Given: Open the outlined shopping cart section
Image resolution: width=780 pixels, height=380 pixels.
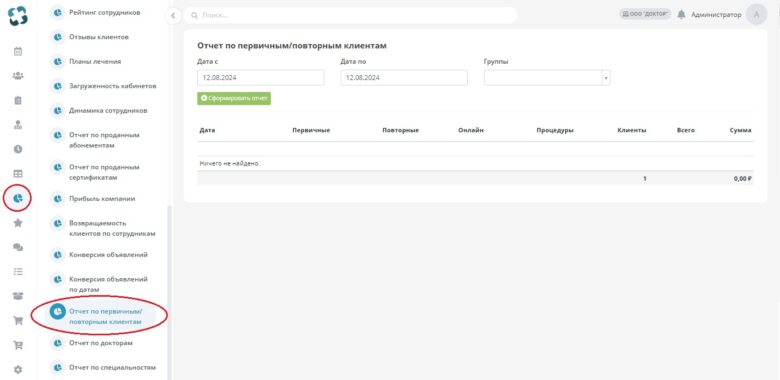Looking at the screenshot, I should point(18,345).
